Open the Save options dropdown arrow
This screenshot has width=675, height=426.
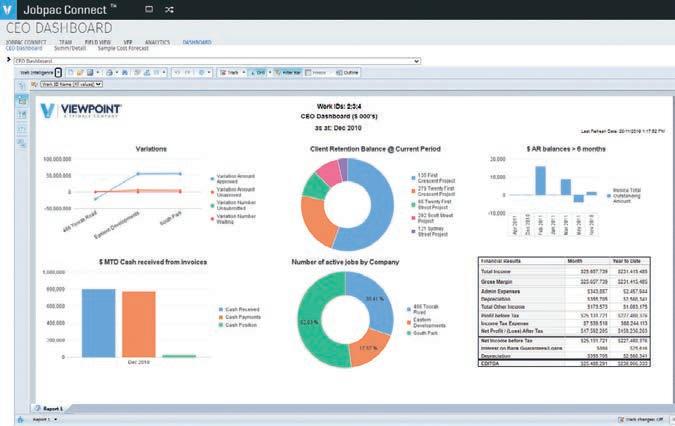coord(98,73)
